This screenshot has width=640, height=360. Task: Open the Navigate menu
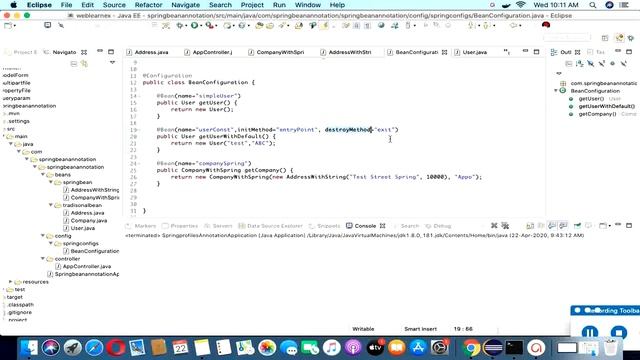[185, 5]
